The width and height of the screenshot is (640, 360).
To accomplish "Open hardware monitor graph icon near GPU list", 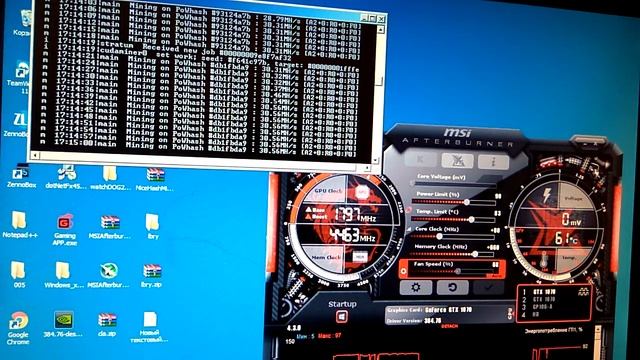I will click(583, 291).
